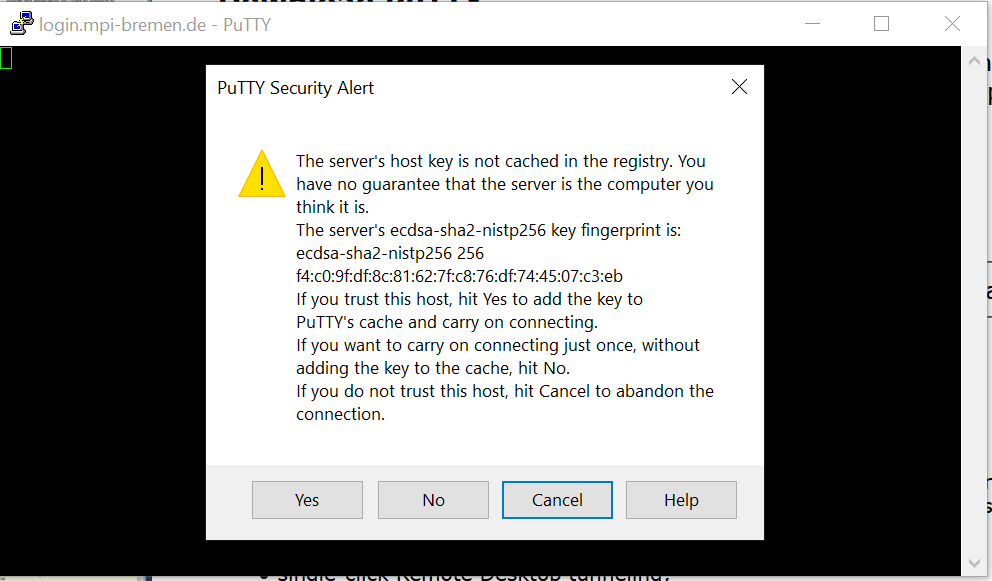Open Help for the security alert
This screenshot has width=992, height=581.
click(x=681, y=500)
